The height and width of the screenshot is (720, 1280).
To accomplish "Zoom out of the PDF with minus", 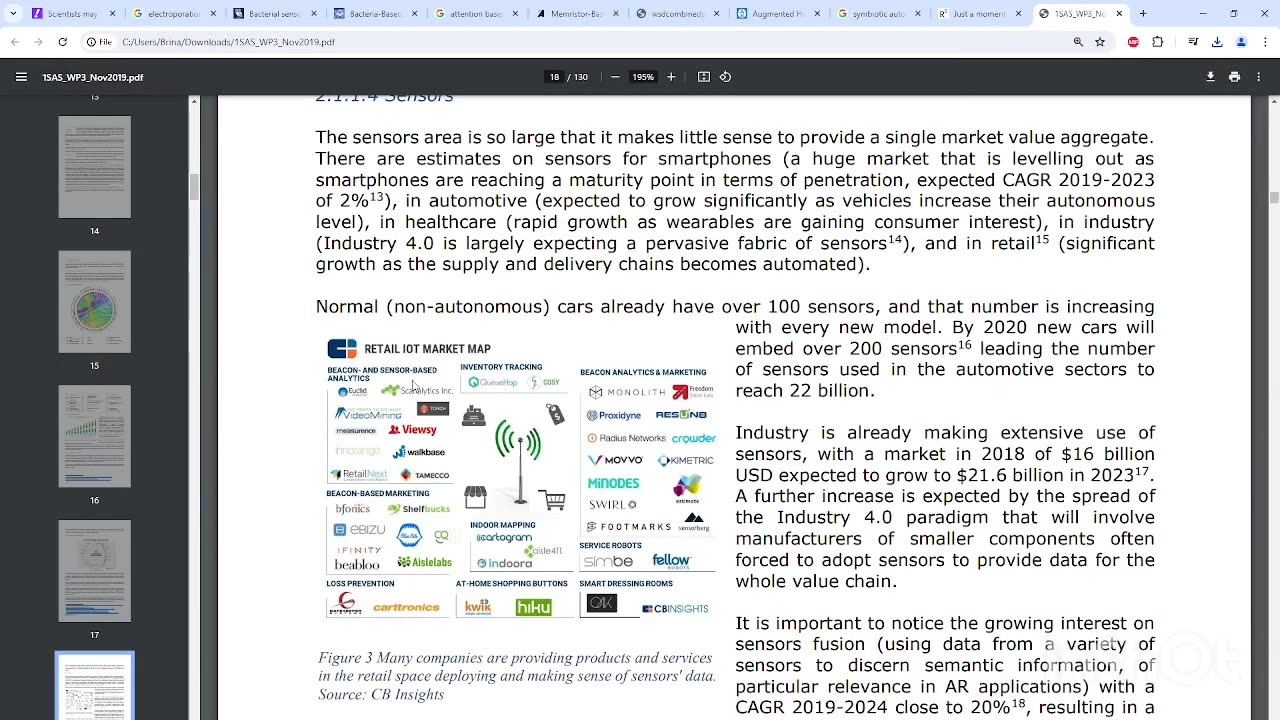I will coord(615,77).
